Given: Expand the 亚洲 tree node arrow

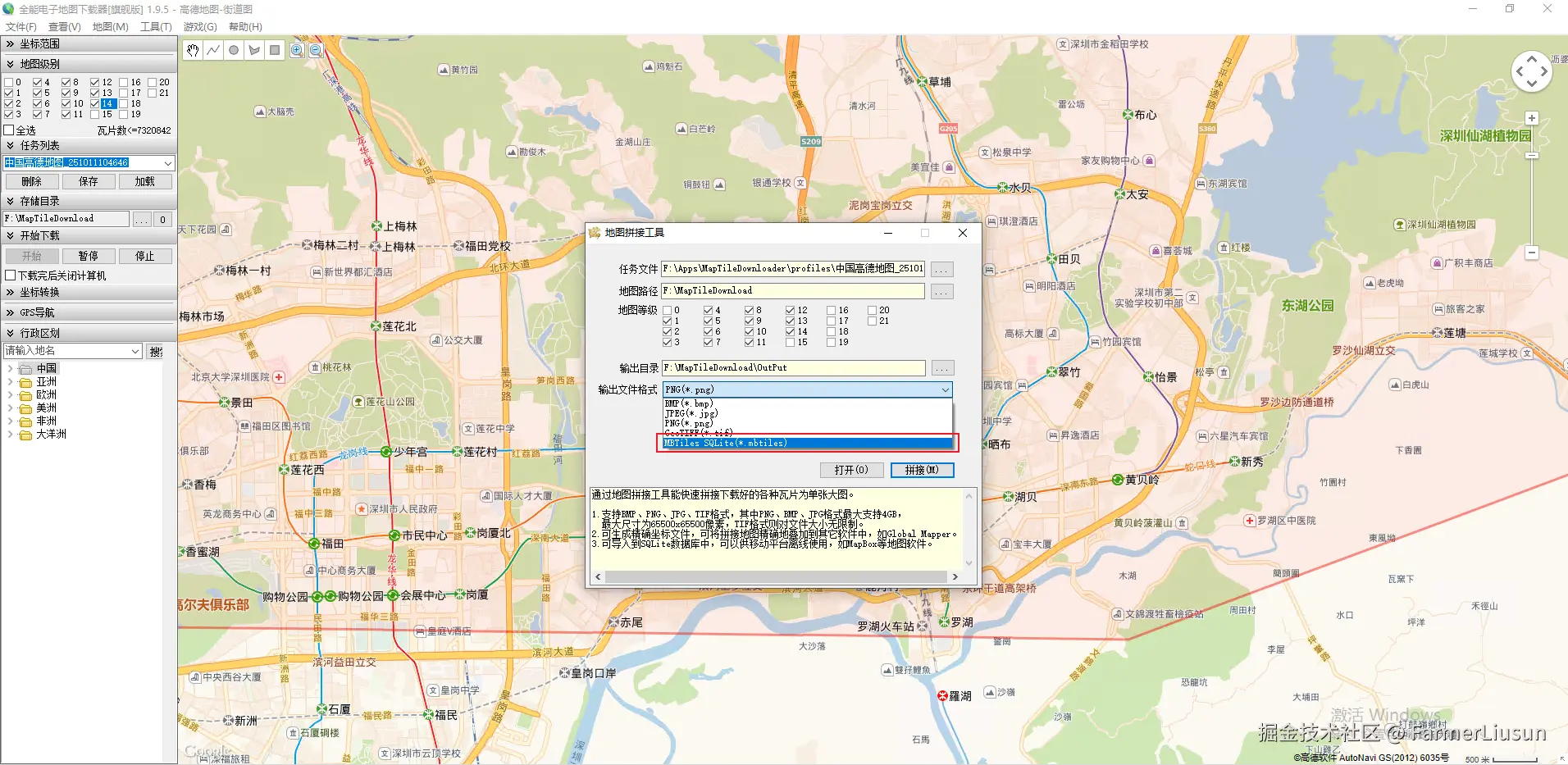Looking at the screenshot, I should point(10,382).
